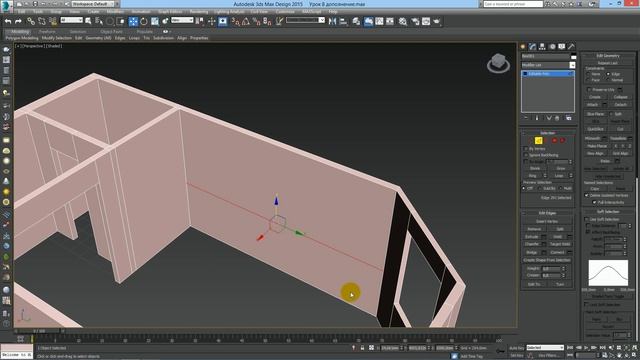
Task: Enable the By Vertex checkbox
Action: 526,149
